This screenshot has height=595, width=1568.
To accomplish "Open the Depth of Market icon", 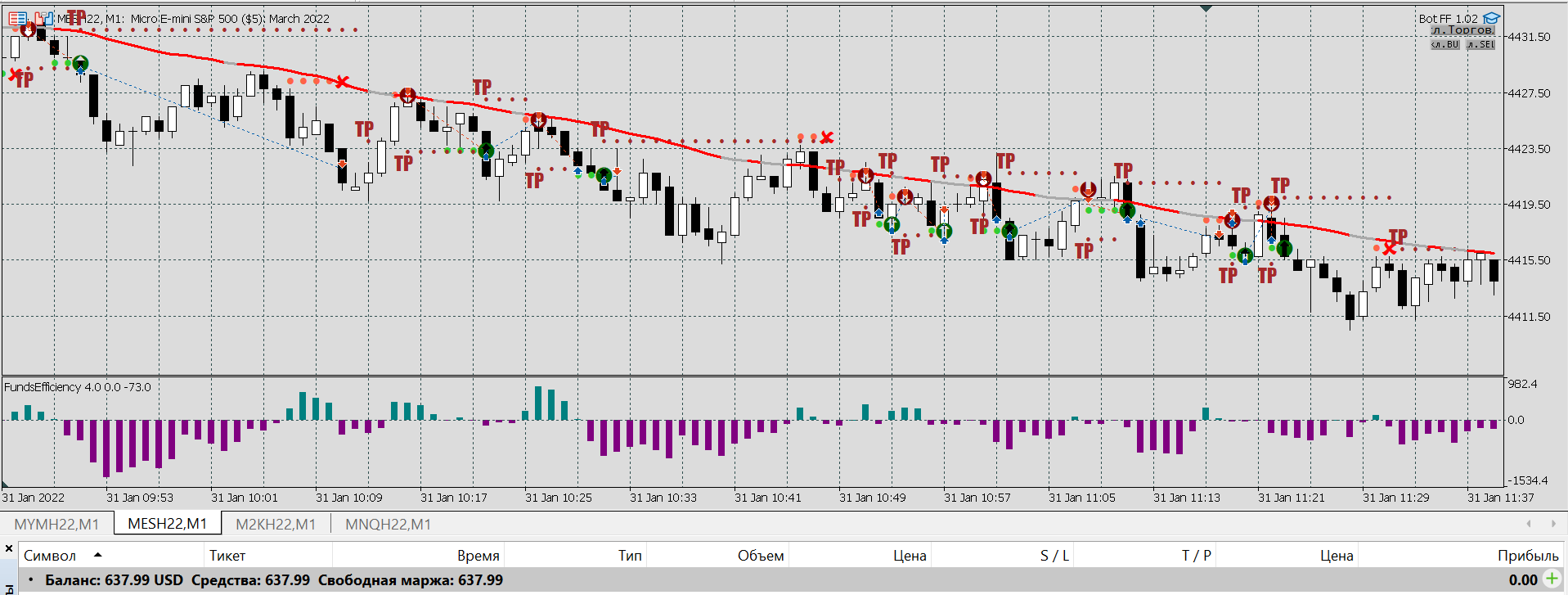I will click(43, 18).
